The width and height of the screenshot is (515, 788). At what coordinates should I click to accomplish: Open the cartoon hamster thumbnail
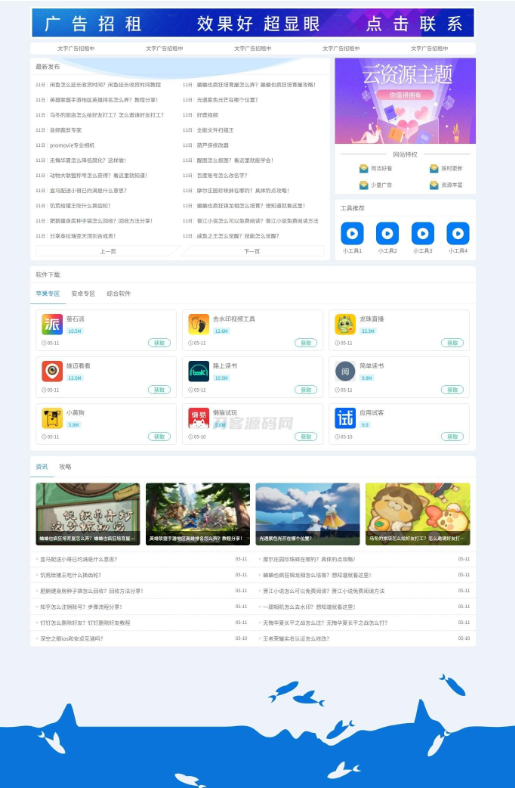tap(418, 514)
